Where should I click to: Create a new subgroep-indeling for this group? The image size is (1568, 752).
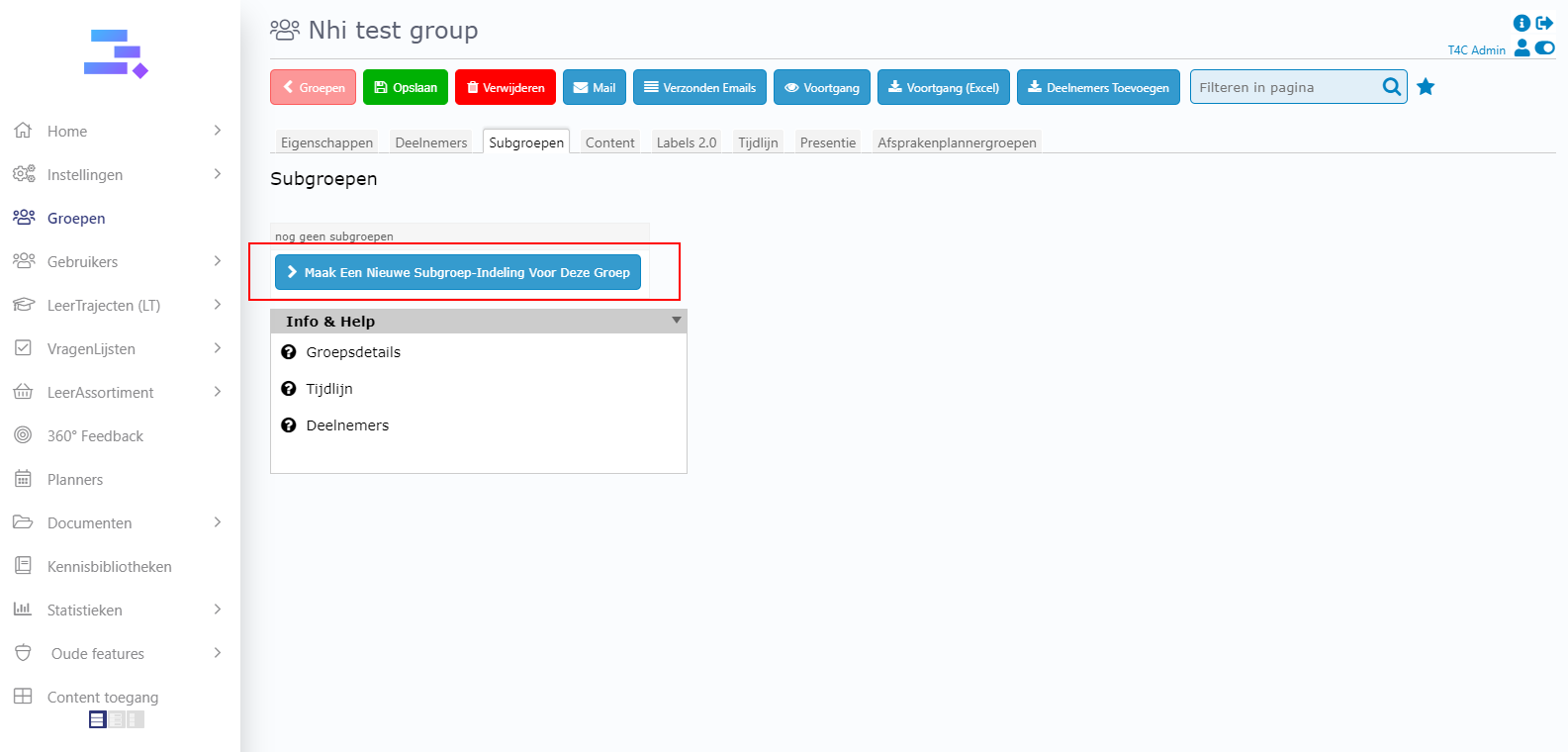click(458, 272)
